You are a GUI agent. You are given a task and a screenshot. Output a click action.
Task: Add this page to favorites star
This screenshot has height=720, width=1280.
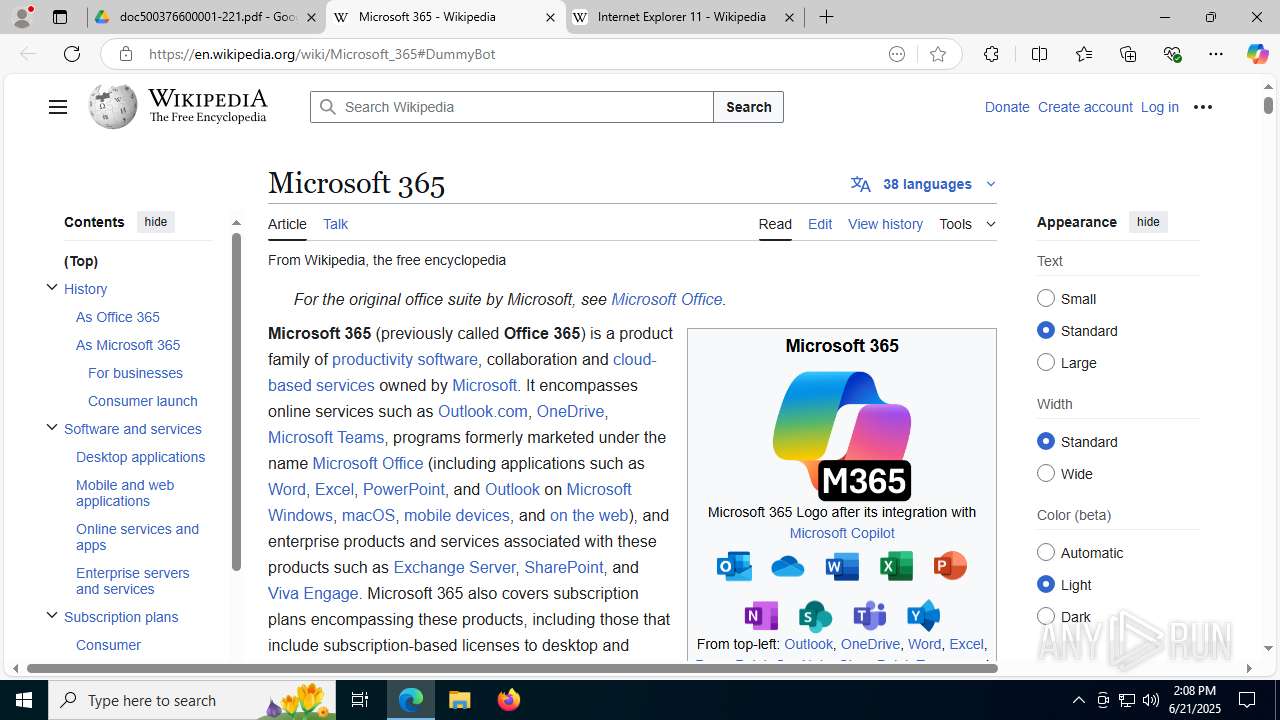[x=937, y=54]
